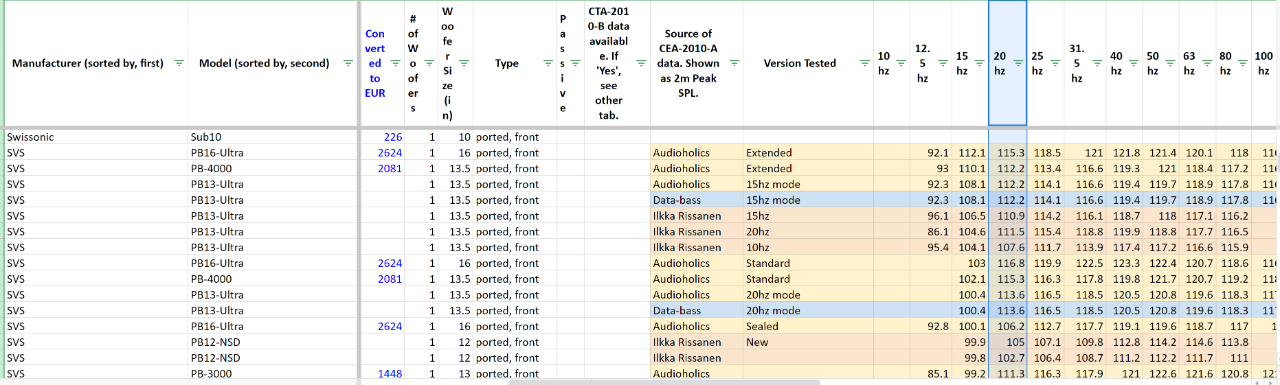The image size is (1280, 385).
Task: Open filter icon on Converted to EUR column
Action: pos(396,63)
